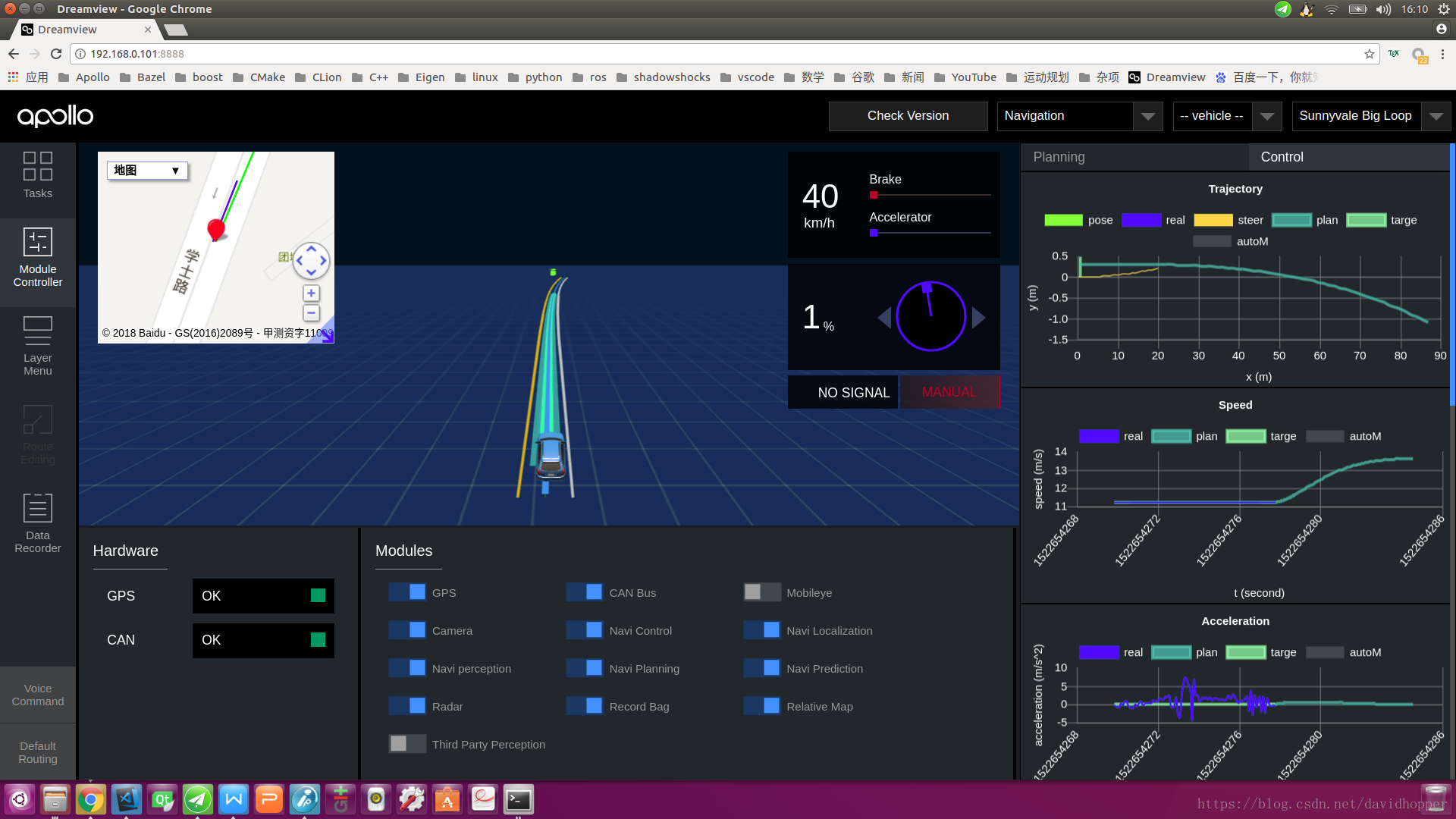The width and height of the screenshot is (1456, 819).
Task: Click the pose legend color swatch
Action: pyautogui.click(x=1063, y=220)
